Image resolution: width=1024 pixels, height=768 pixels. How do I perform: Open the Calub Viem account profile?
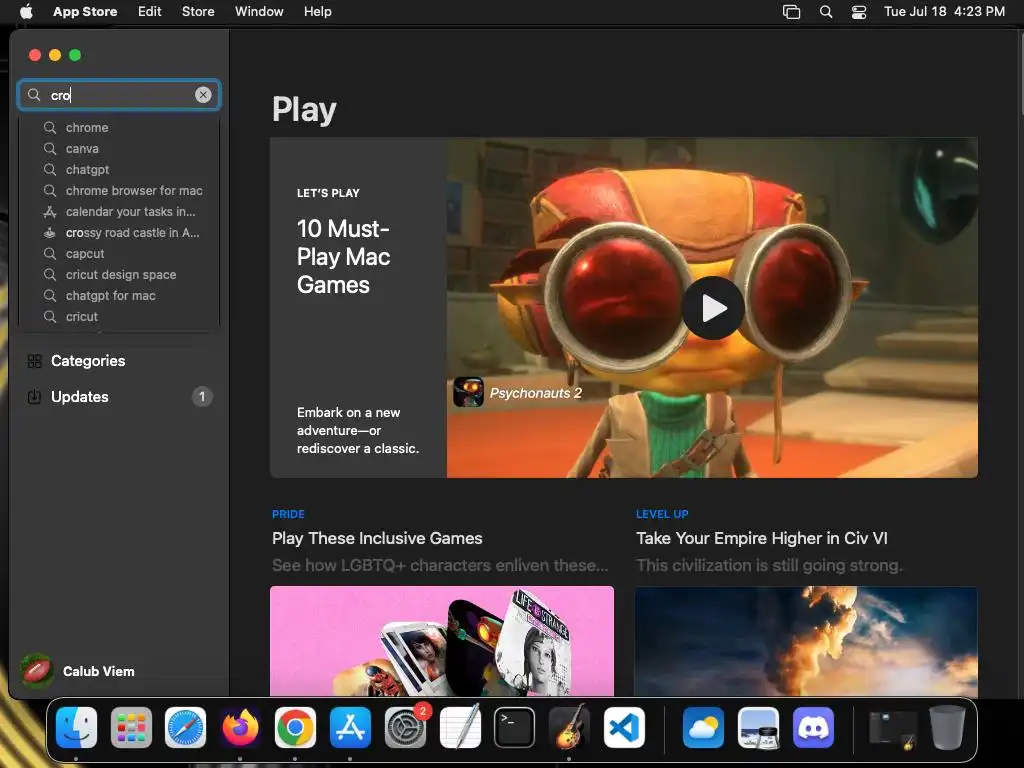pos(78,671)
